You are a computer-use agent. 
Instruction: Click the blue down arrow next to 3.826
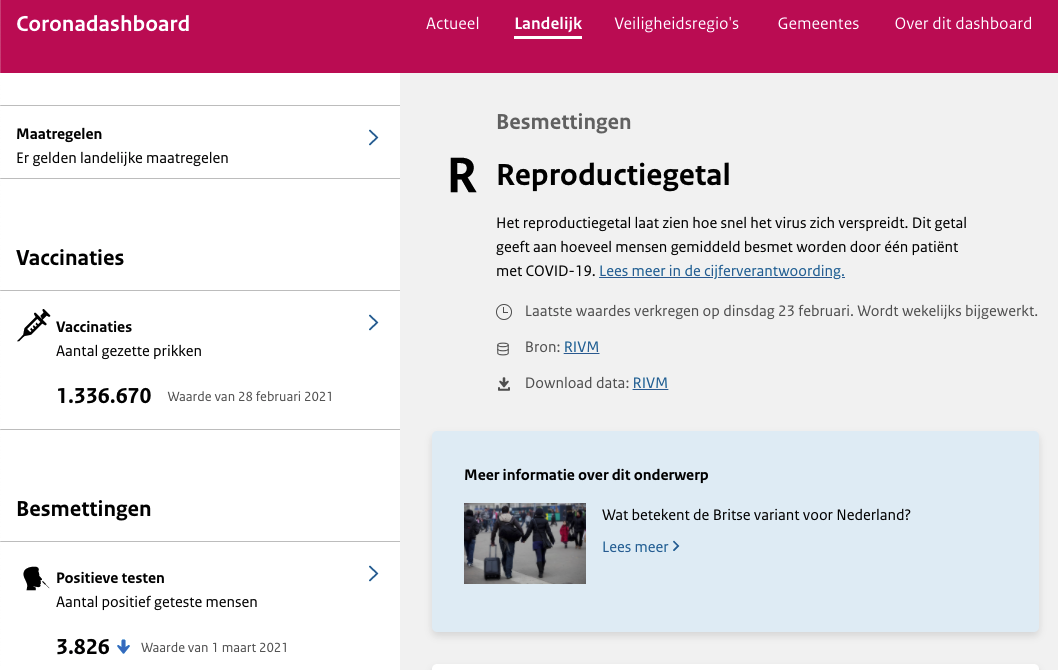124,647
